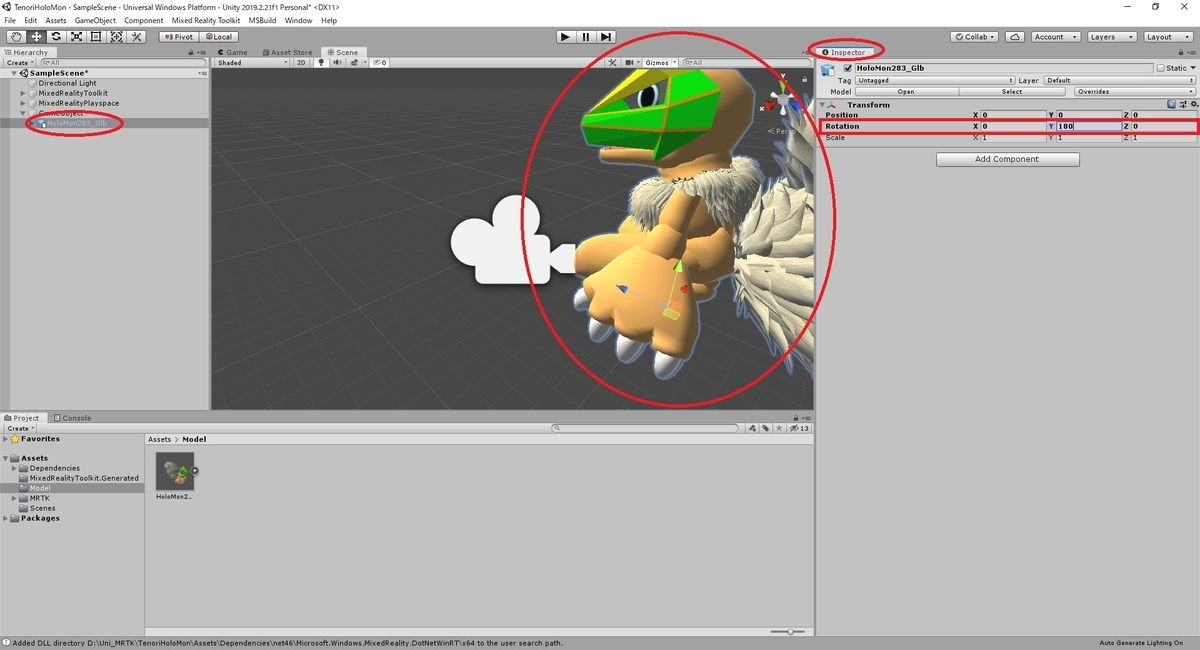
Task: Toggle Pivot/Center handle position
Action: [179, 37]
